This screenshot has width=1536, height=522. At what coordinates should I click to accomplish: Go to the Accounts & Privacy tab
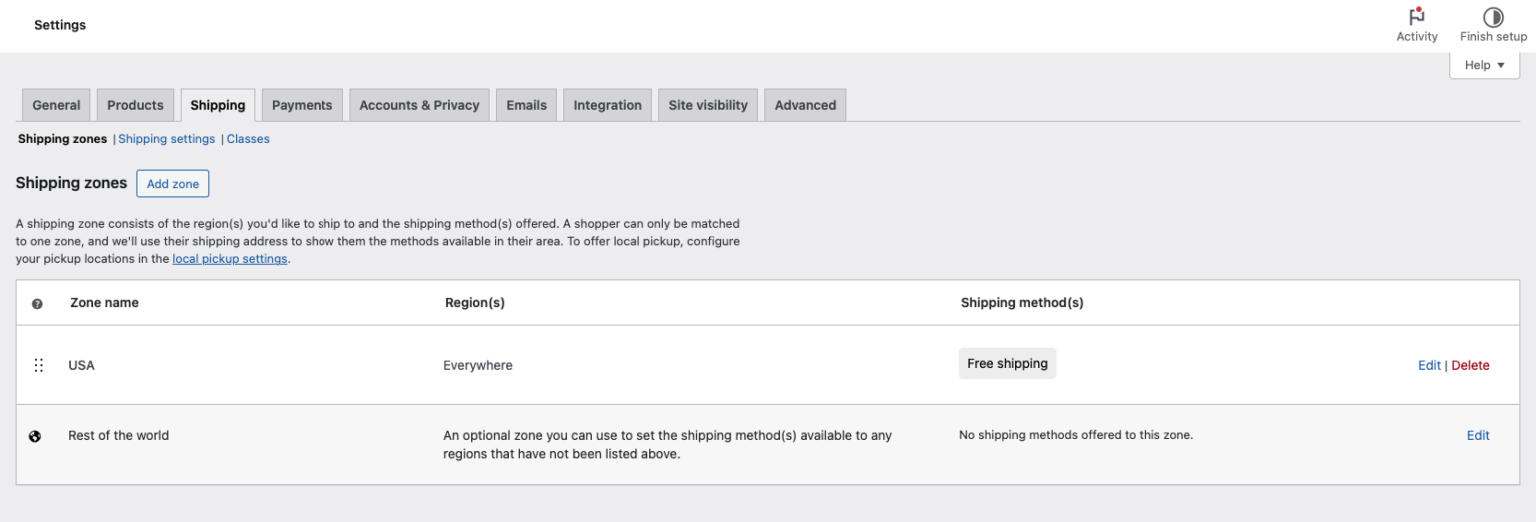point(419,105)
